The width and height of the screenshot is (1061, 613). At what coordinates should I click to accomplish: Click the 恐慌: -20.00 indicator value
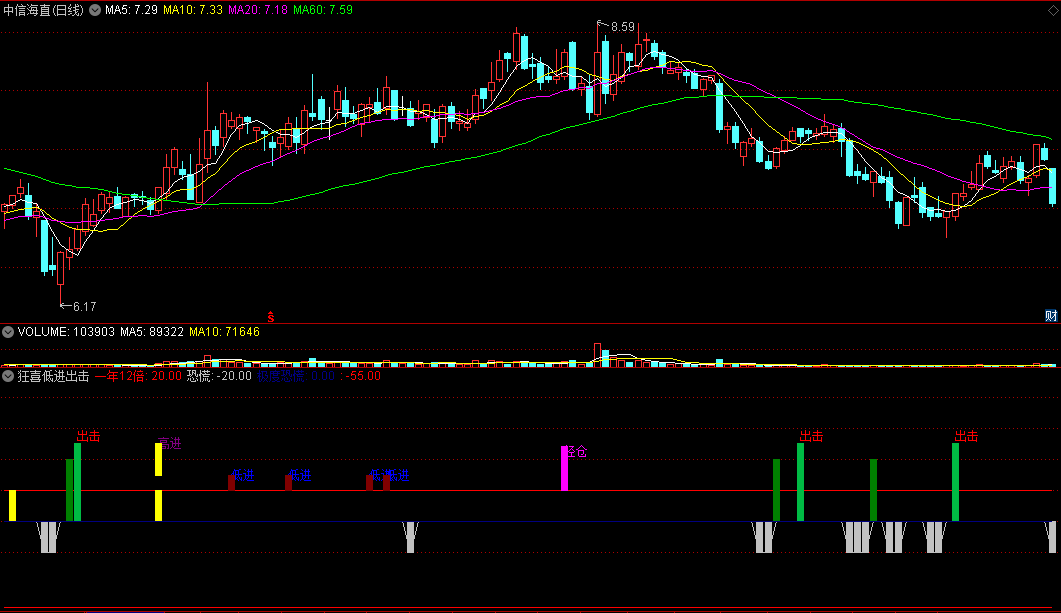coord(219,376)
